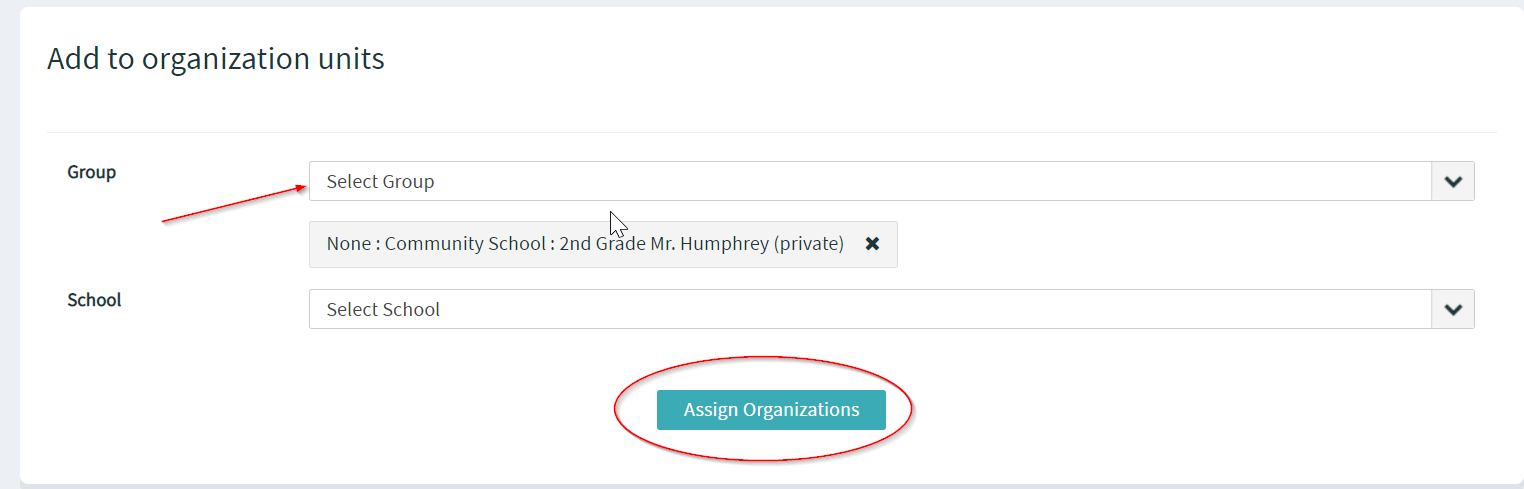This screenshot has height=489, width=1524.
Task: Open the Select Group combo box
Action: 870,182
